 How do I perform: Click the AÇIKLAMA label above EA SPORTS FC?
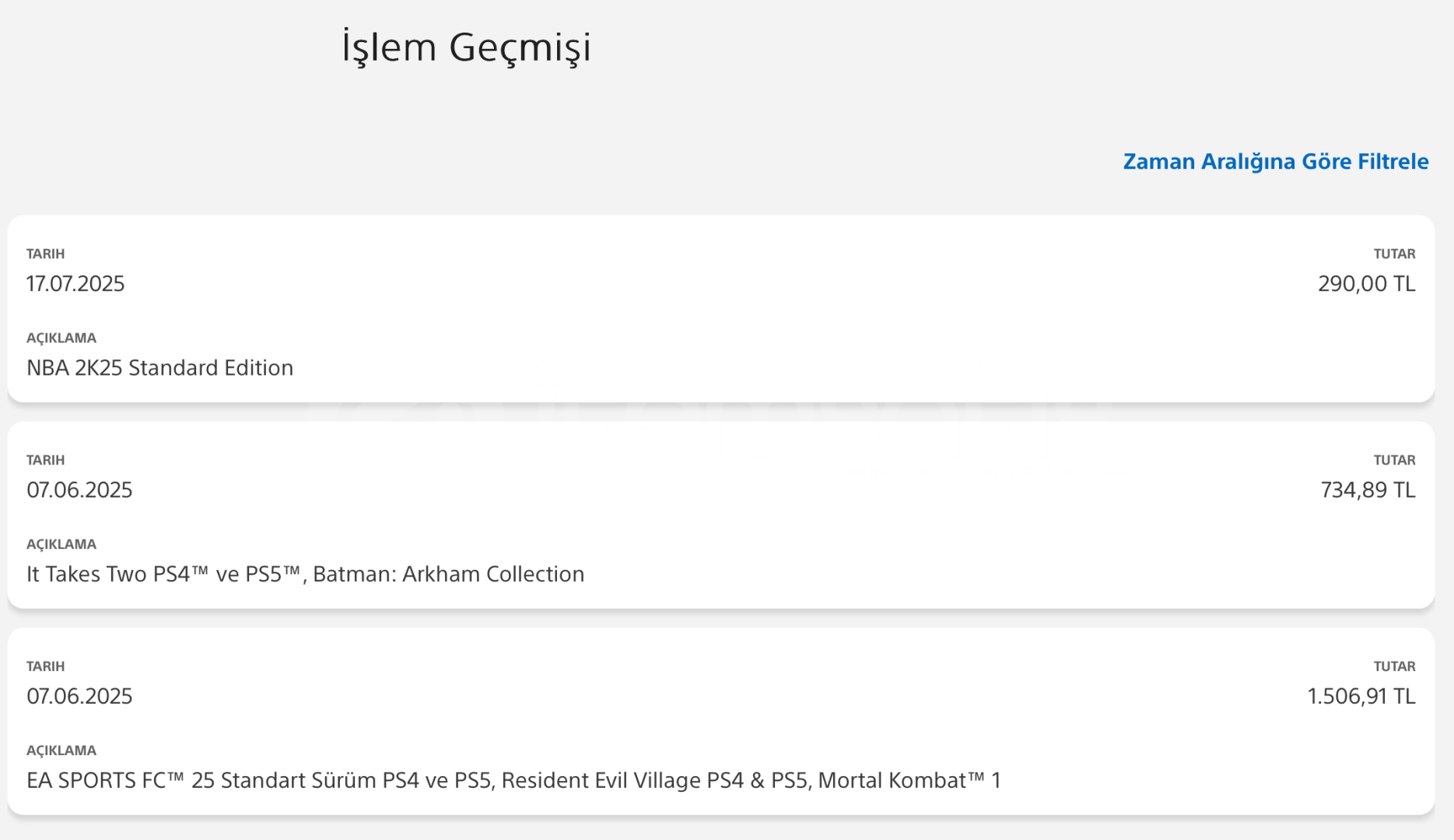coord(61,751)
